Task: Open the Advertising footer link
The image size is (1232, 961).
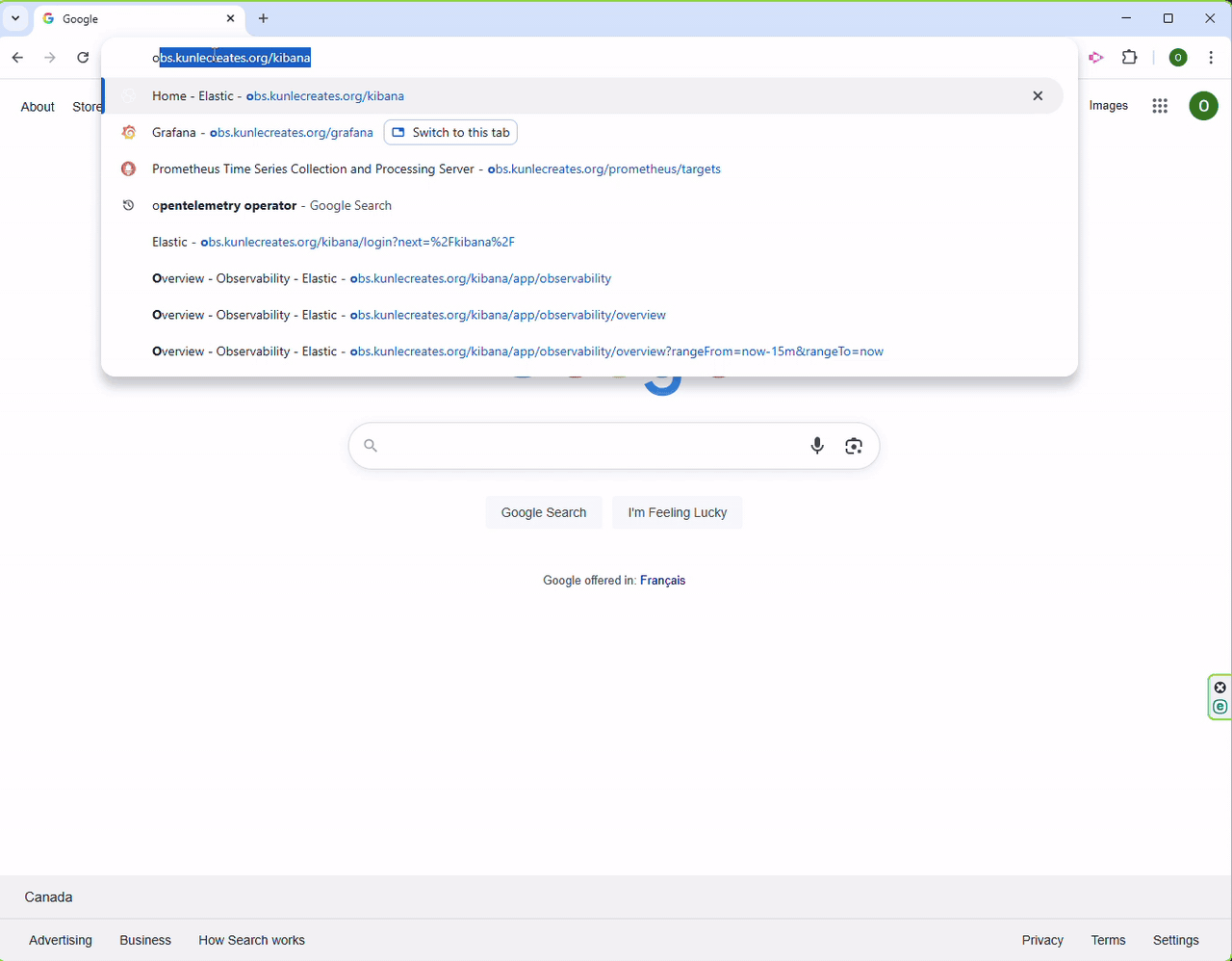Action: [61, 940]
